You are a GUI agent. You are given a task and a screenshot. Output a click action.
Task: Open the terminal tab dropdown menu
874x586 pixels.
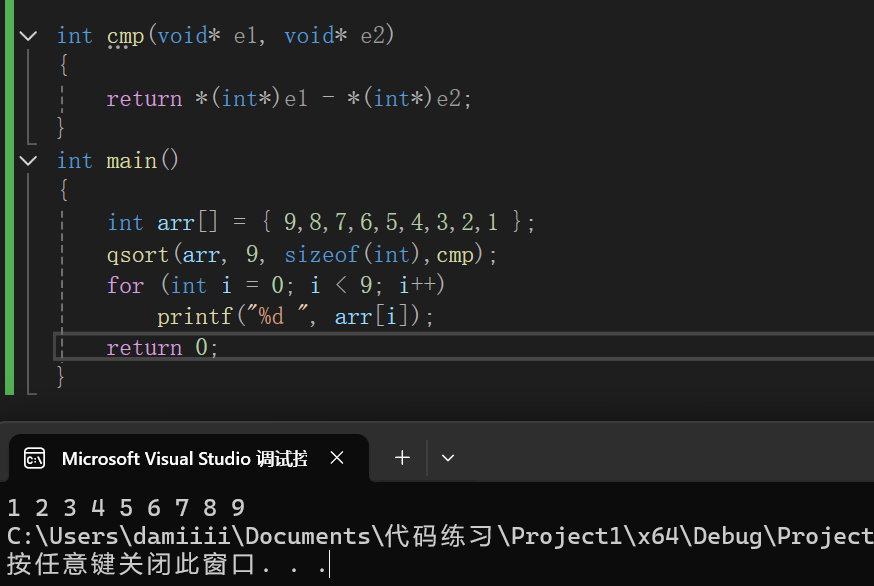(x=448, y=458)
